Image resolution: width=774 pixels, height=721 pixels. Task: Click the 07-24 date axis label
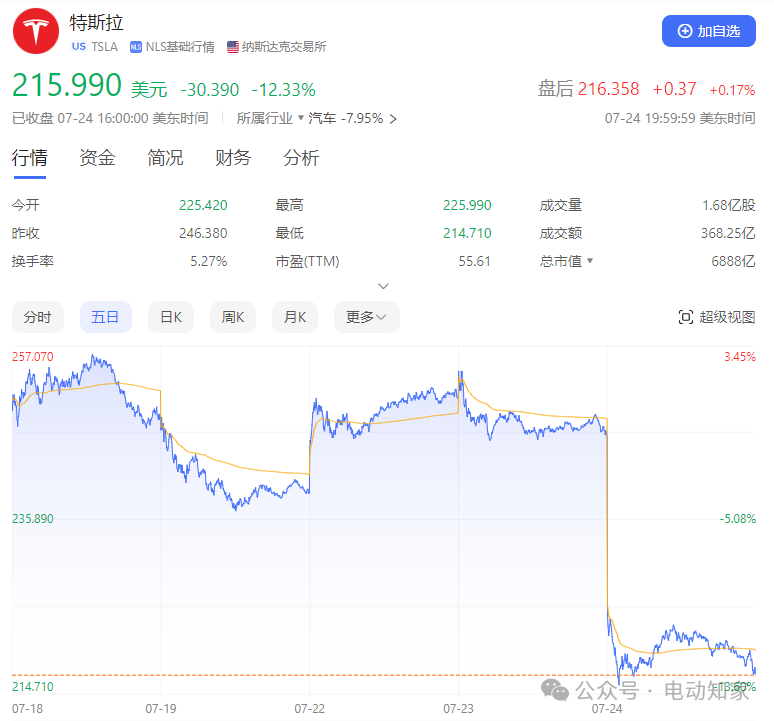[x=607, y=709]
